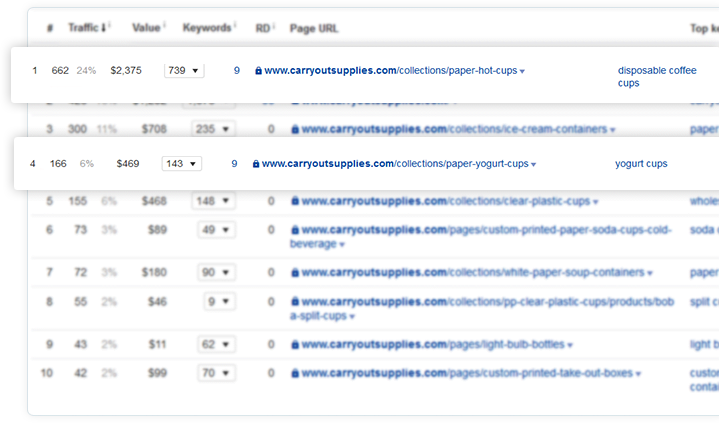Open the 62 keywords dropdown

point(216,345)
